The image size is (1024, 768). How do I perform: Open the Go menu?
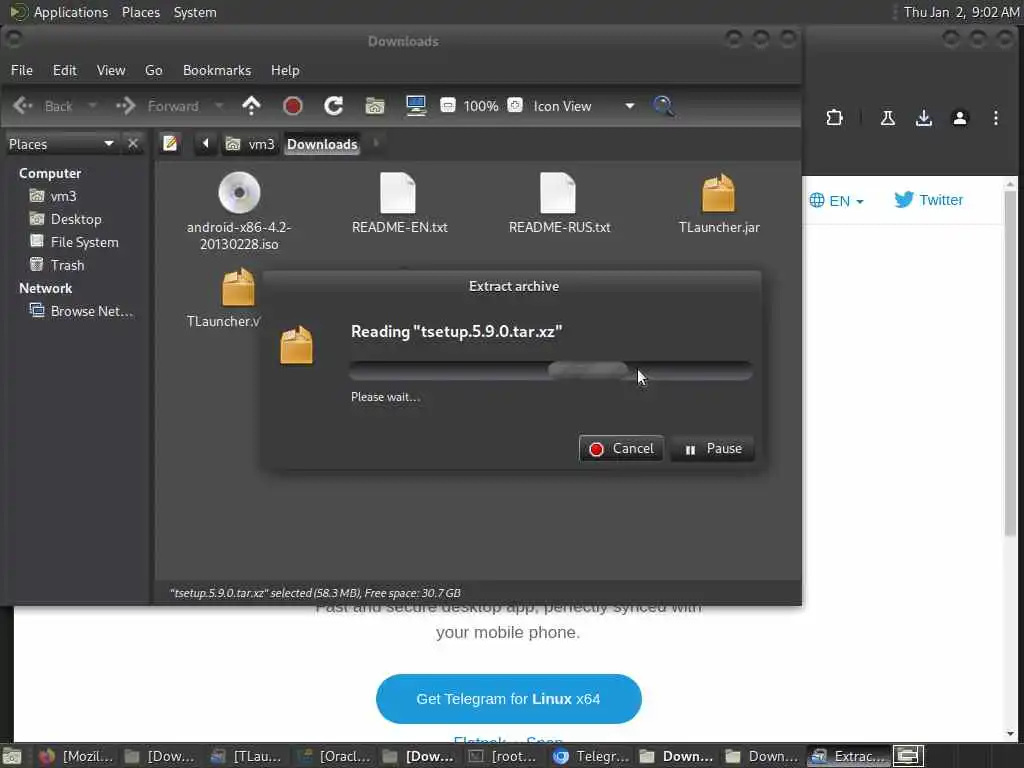point(153,71)
